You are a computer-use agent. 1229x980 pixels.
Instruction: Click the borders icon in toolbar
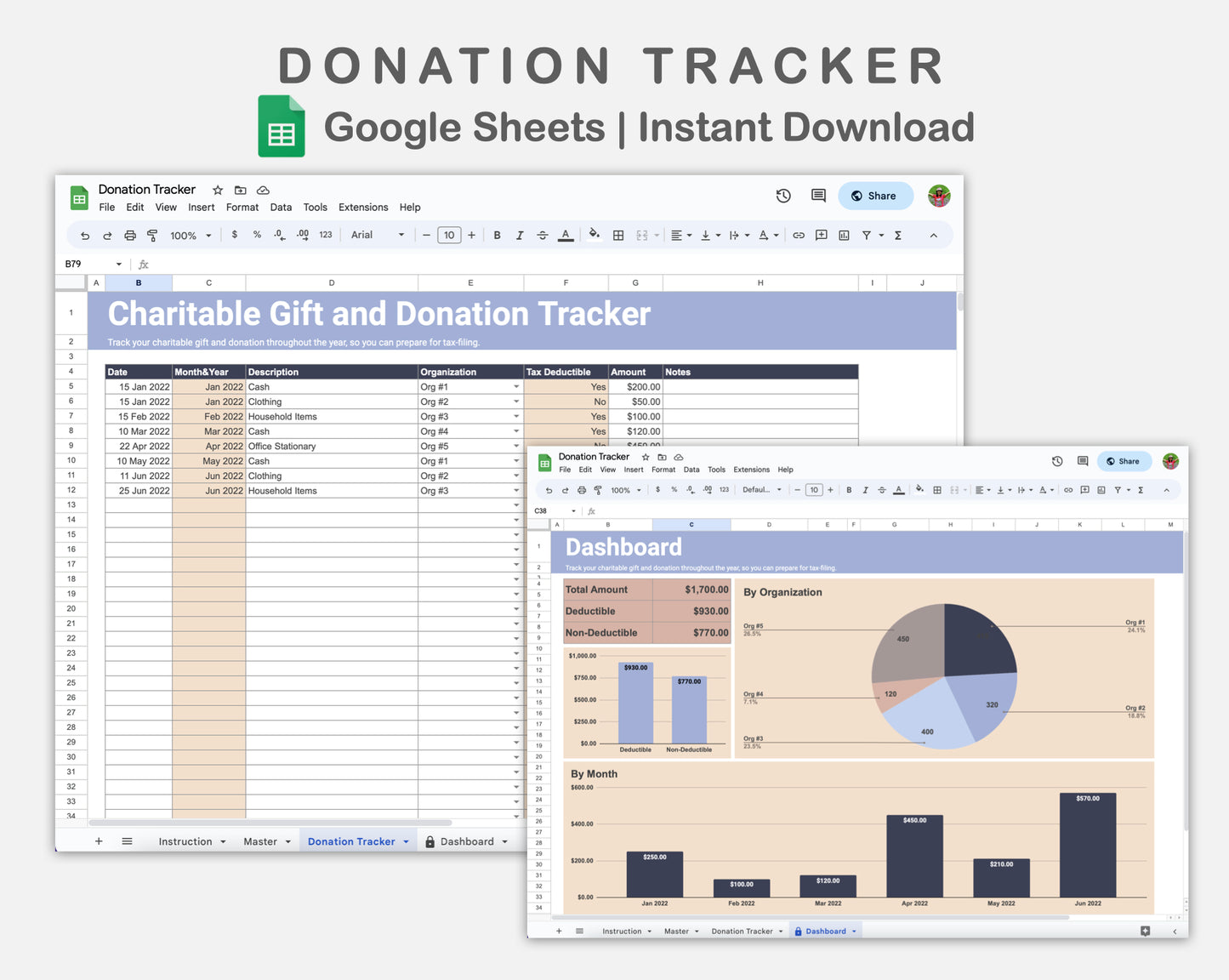pos(617,235)
